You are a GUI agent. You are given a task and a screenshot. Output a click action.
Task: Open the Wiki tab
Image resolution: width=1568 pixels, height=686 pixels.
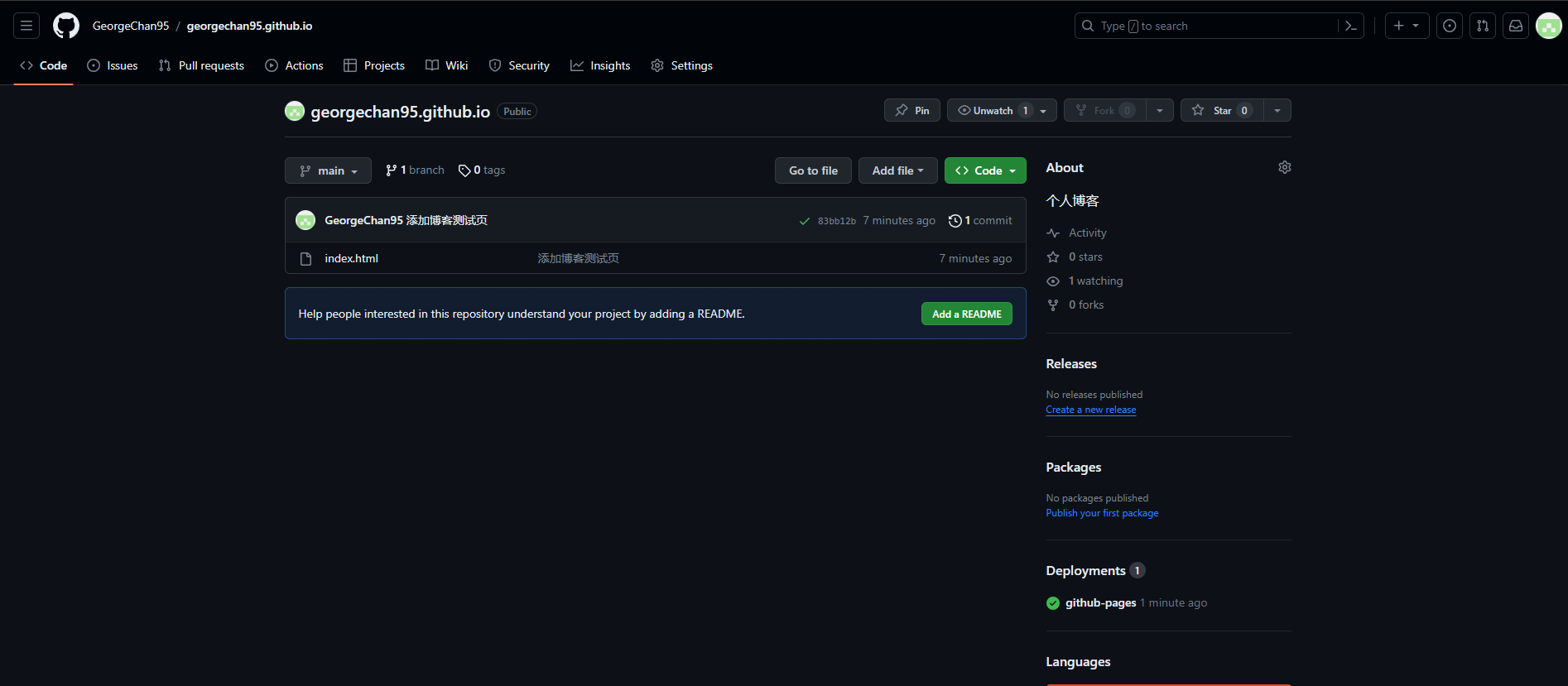tap(447, 65)
